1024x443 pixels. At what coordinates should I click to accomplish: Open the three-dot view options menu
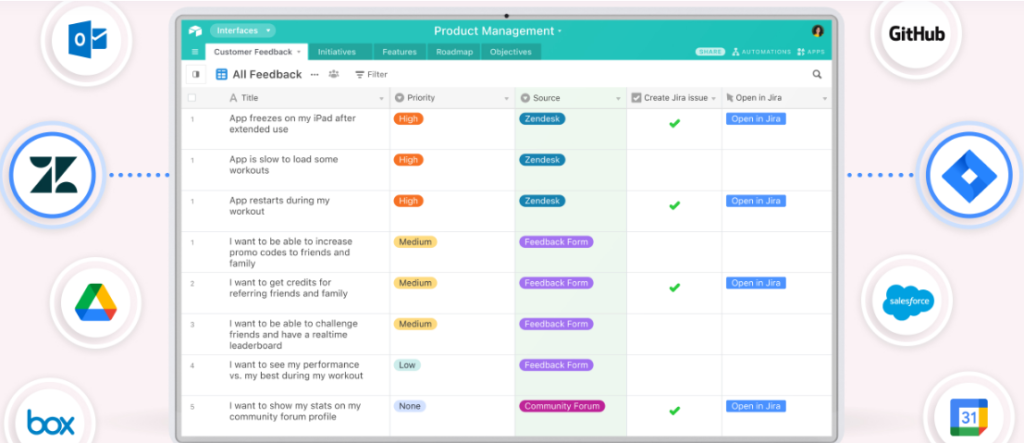coord(314,74)
